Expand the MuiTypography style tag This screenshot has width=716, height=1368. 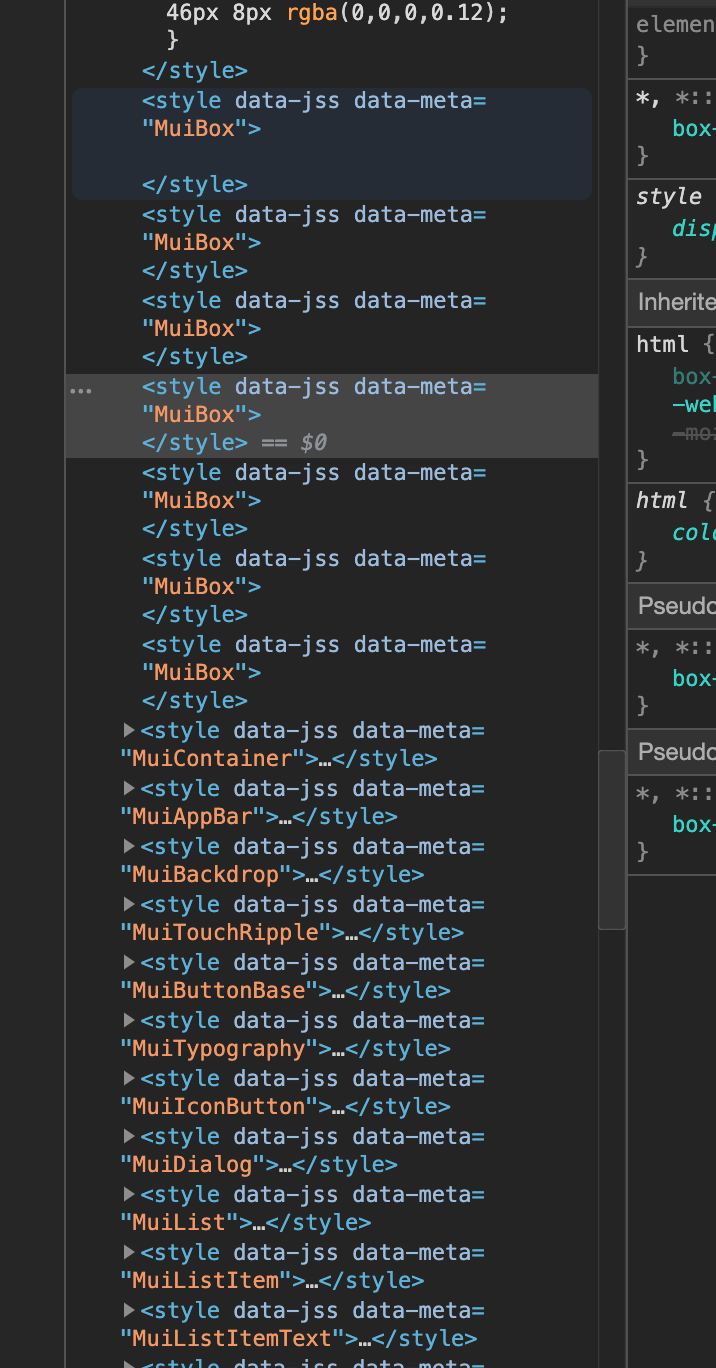(129, 1020)
